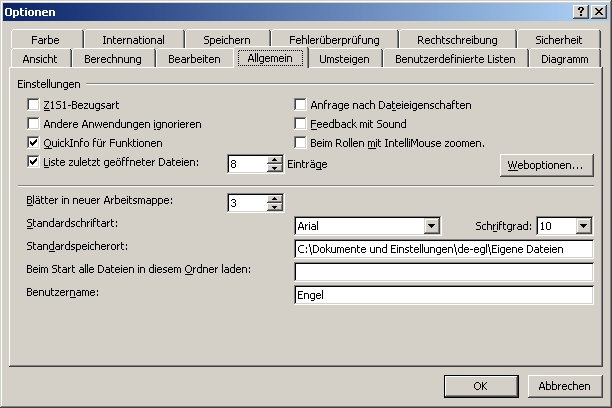Enable Z1S1-Bezugsart checkbox
Image resolution: width=612 pixels, height=408 pixels.
click(33, 105)
